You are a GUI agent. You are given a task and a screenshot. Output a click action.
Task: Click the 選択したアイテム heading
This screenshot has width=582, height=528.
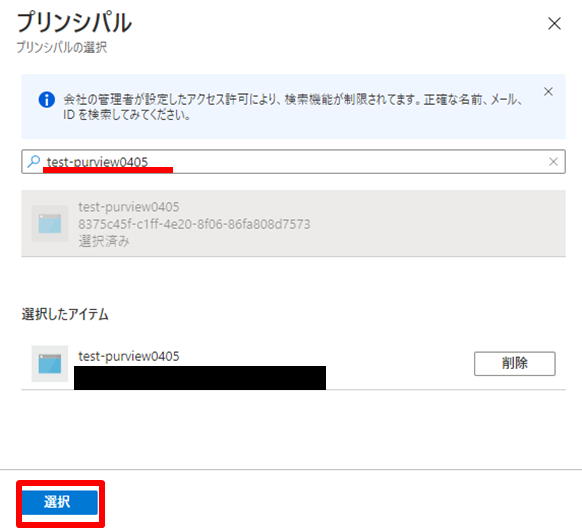coord(65,314)
